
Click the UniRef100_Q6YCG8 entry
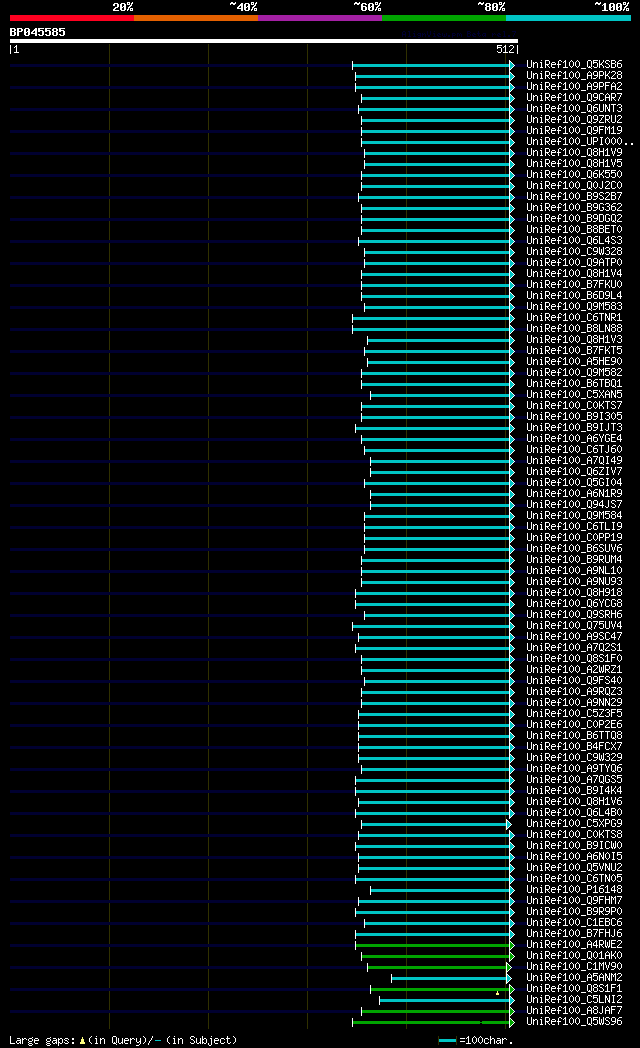574,604
